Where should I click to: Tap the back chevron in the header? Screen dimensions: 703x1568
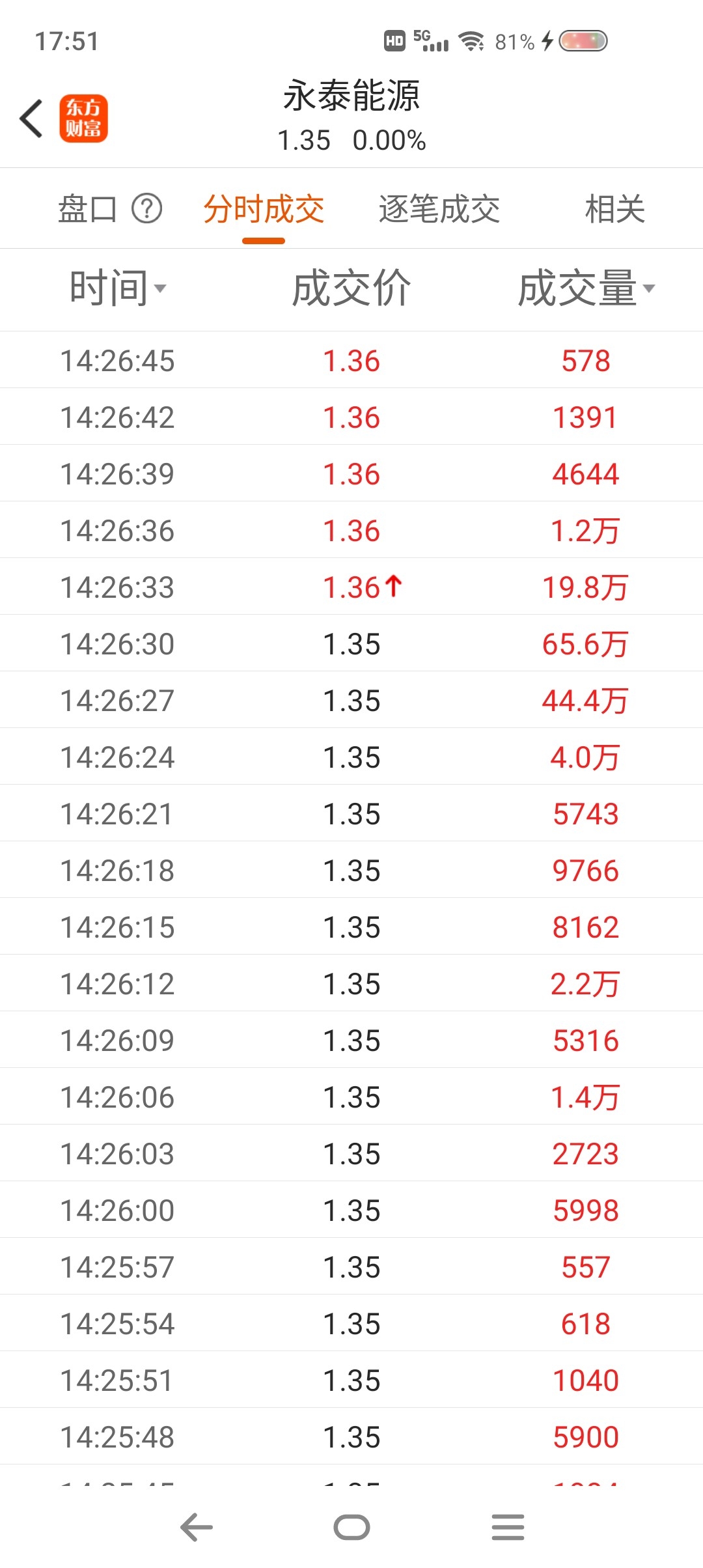pos(31,119)
